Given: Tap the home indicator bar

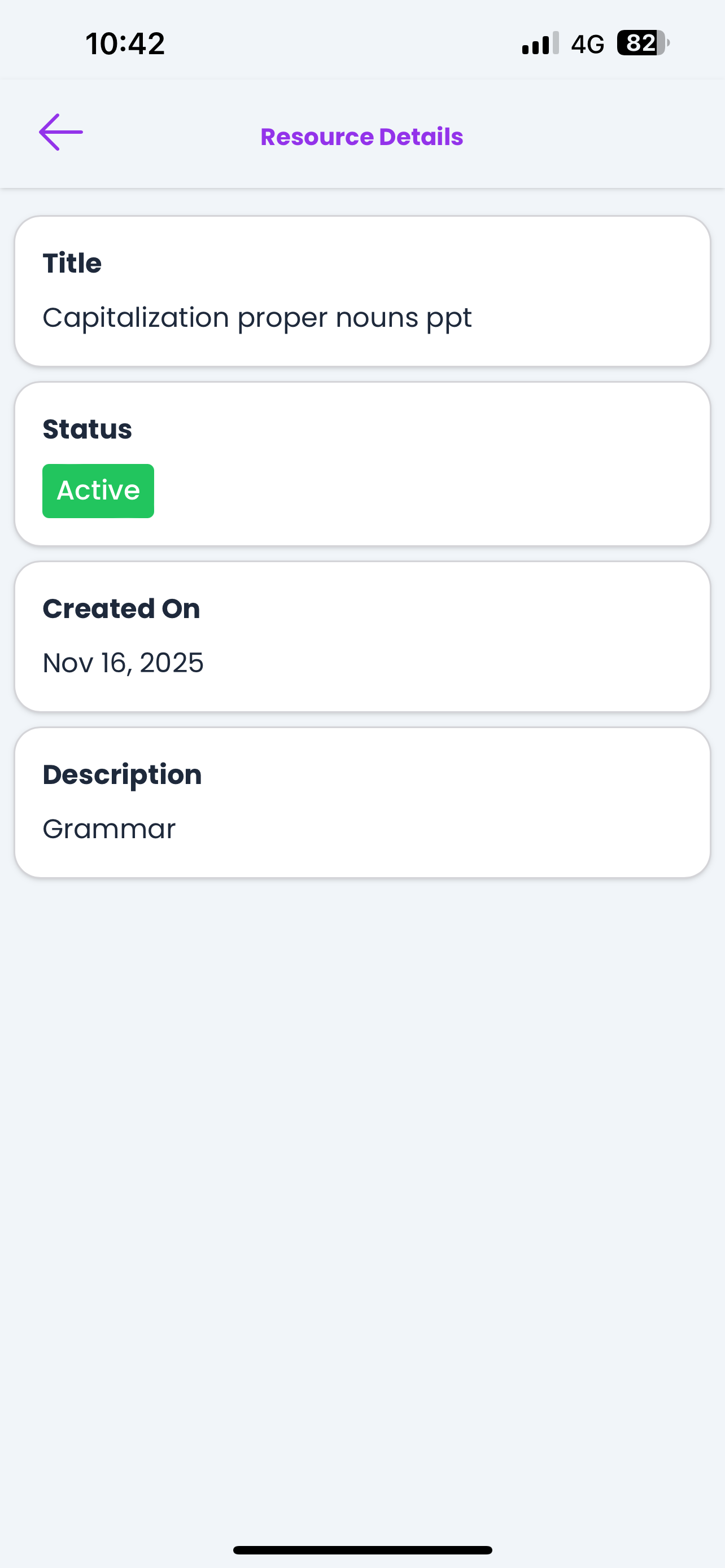Looking at the screenshot, I should (362, 1550).
